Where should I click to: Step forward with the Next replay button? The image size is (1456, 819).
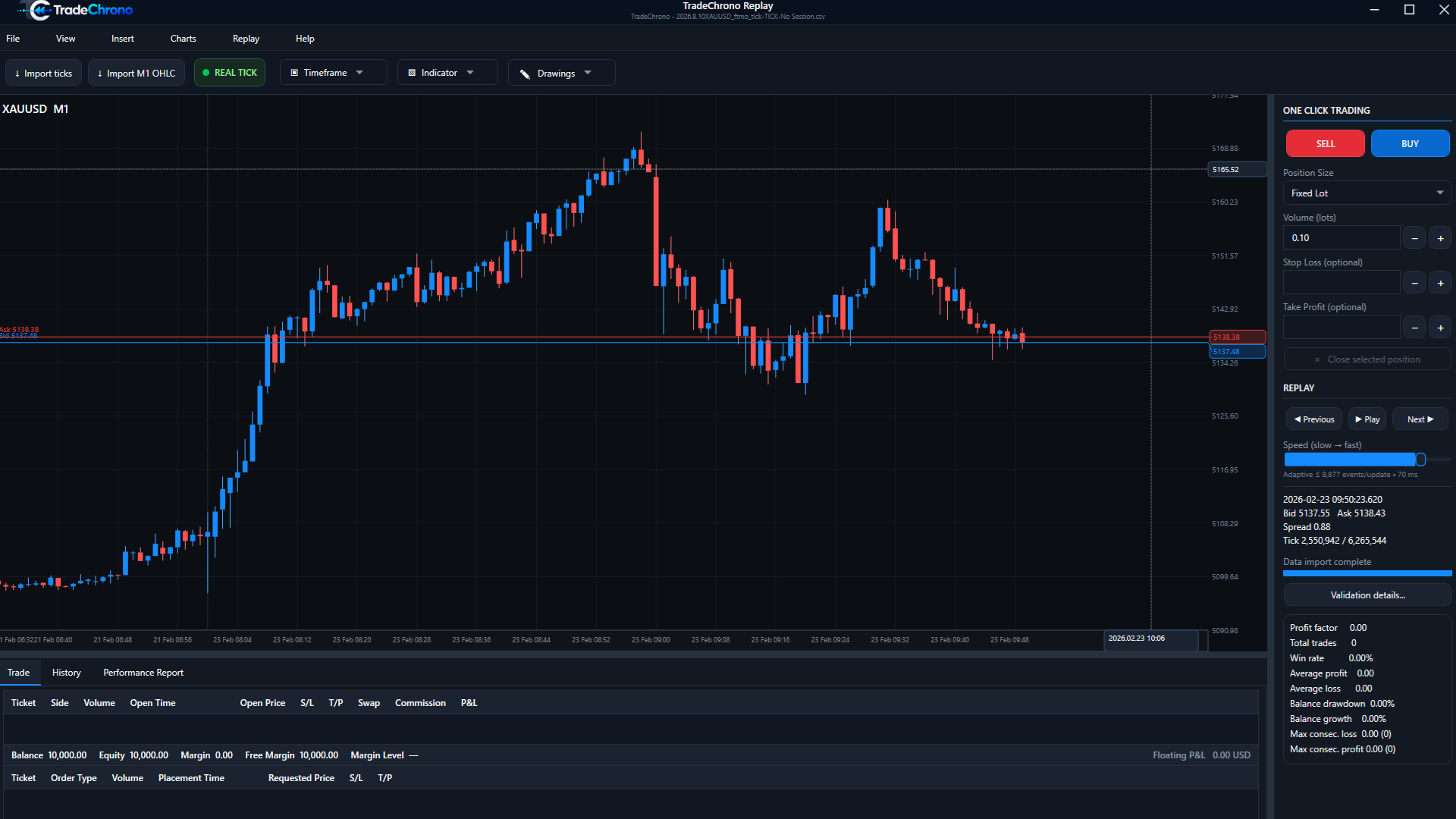(1420, 419)
